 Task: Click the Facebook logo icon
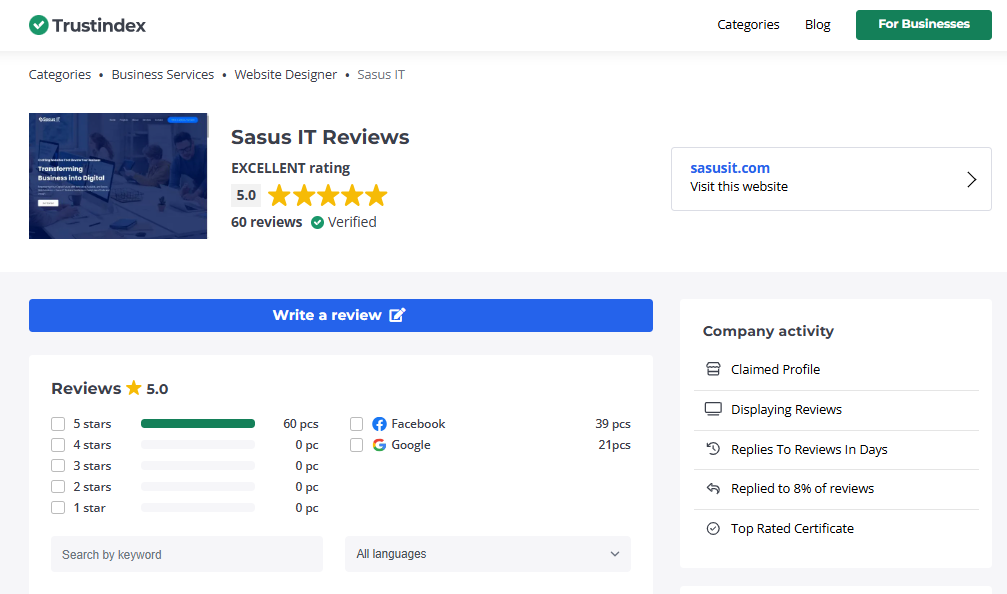click(379, 424)
